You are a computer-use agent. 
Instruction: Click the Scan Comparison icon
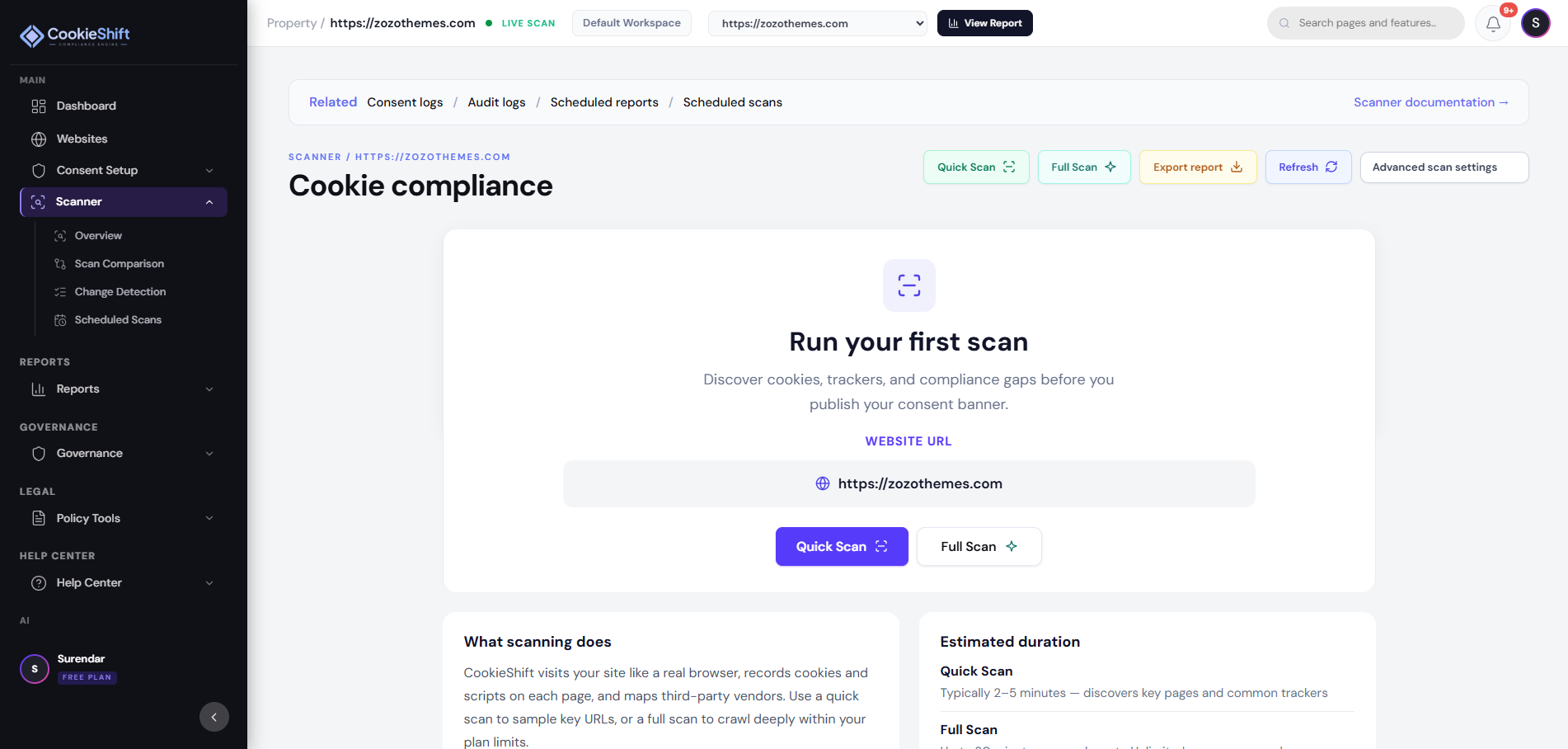[60, 264]
